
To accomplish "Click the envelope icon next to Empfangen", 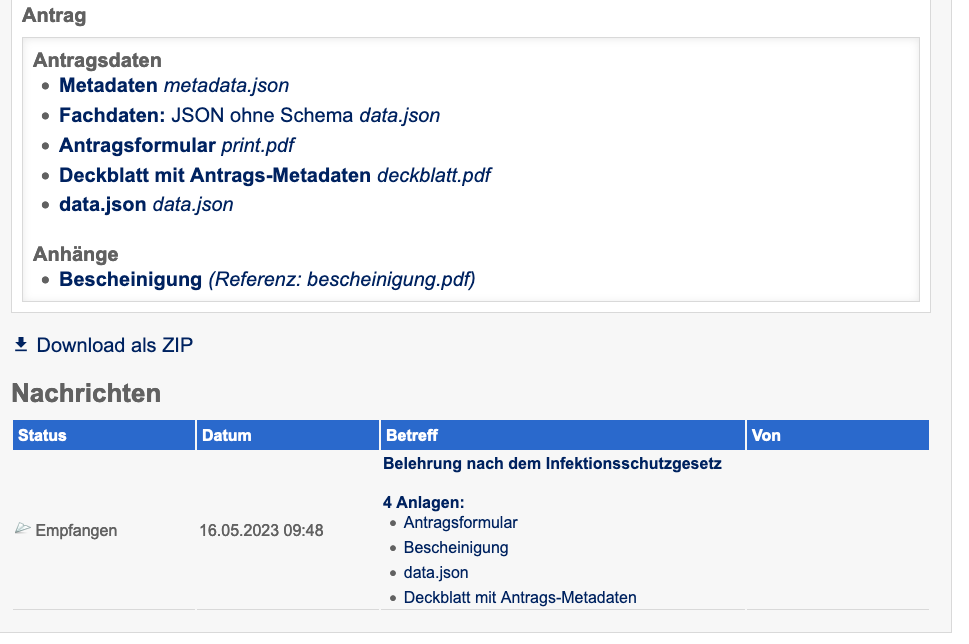I will point(23,529).
